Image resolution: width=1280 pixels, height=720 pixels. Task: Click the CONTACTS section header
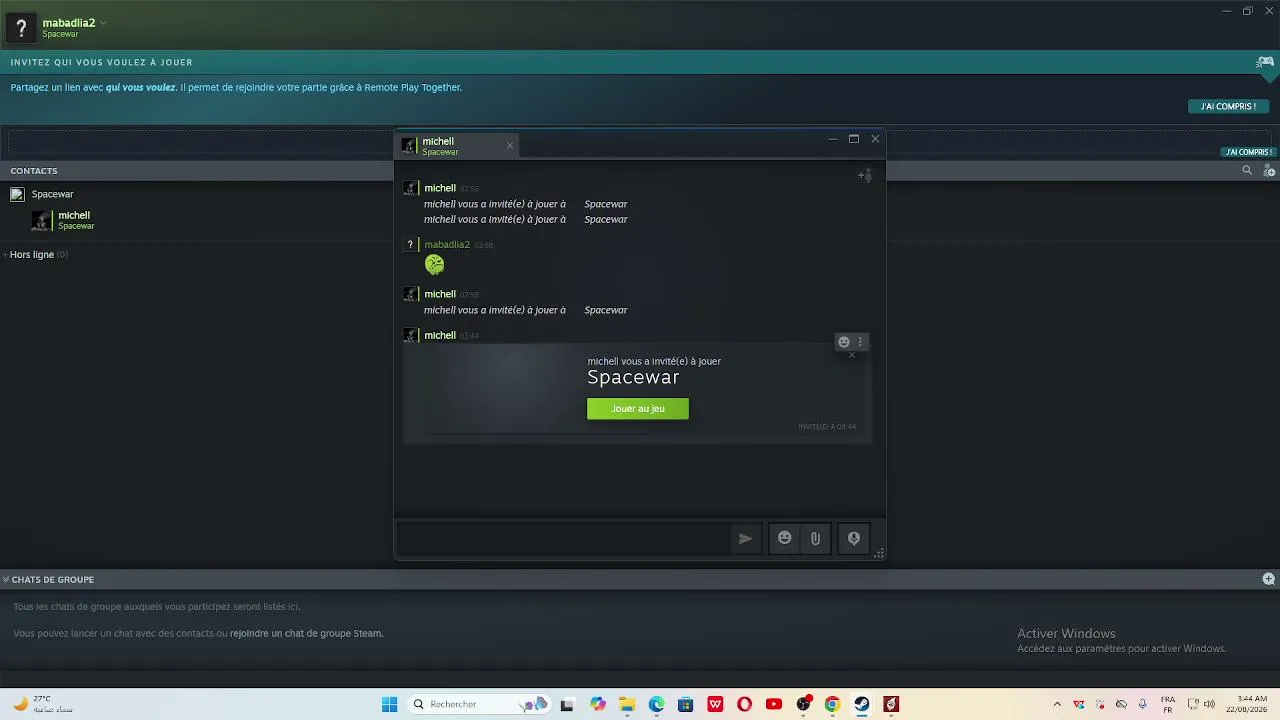pyautogui.click(x=34, y=171)
